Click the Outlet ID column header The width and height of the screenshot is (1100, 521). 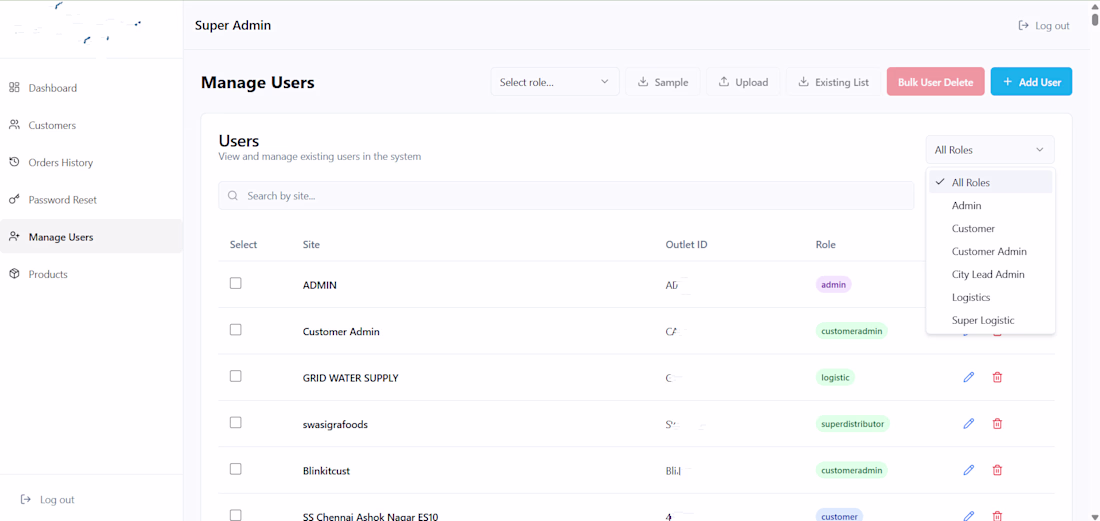click(x=686, y=245)
